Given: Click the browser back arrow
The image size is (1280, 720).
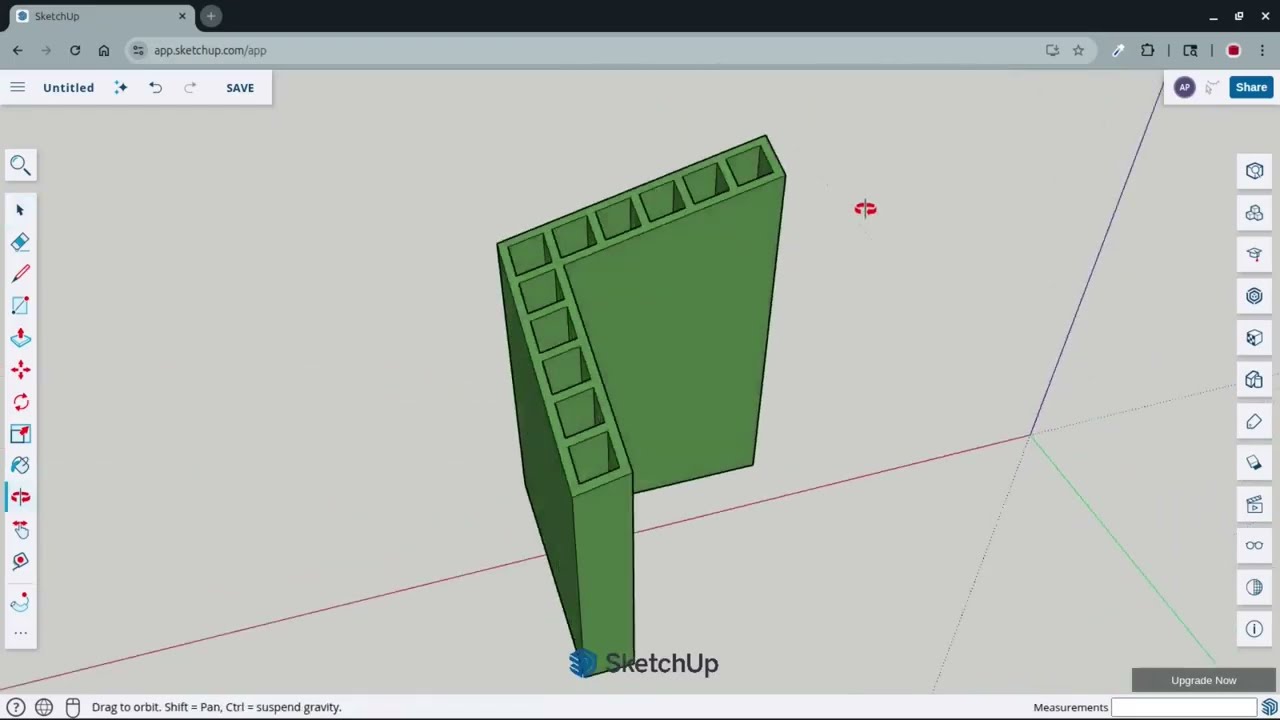Looking at the screenshot, I should click(17, 50).
